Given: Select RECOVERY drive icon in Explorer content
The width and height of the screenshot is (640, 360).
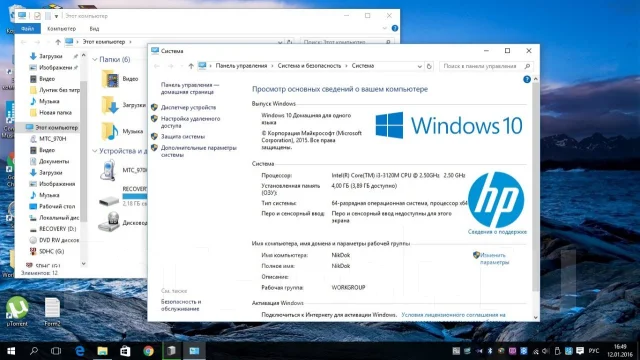Looking at the screenshot, I should [x=109, y=200].
